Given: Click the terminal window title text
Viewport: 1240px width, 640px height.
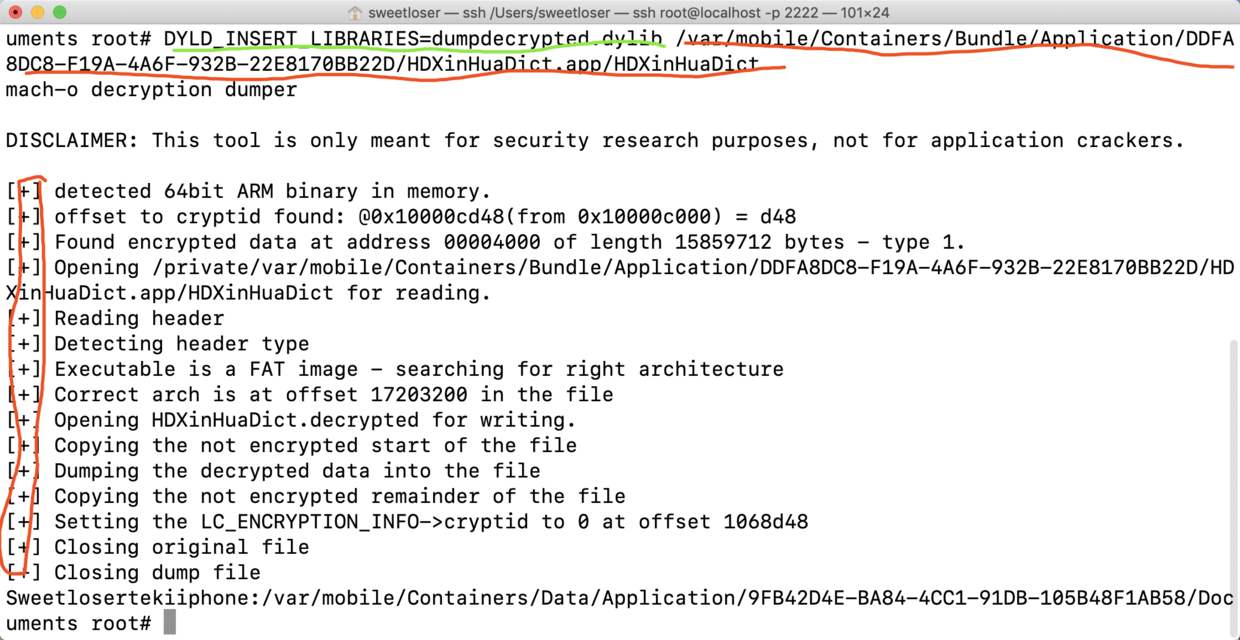Looking at the screenshot, I should coord(628,13).
